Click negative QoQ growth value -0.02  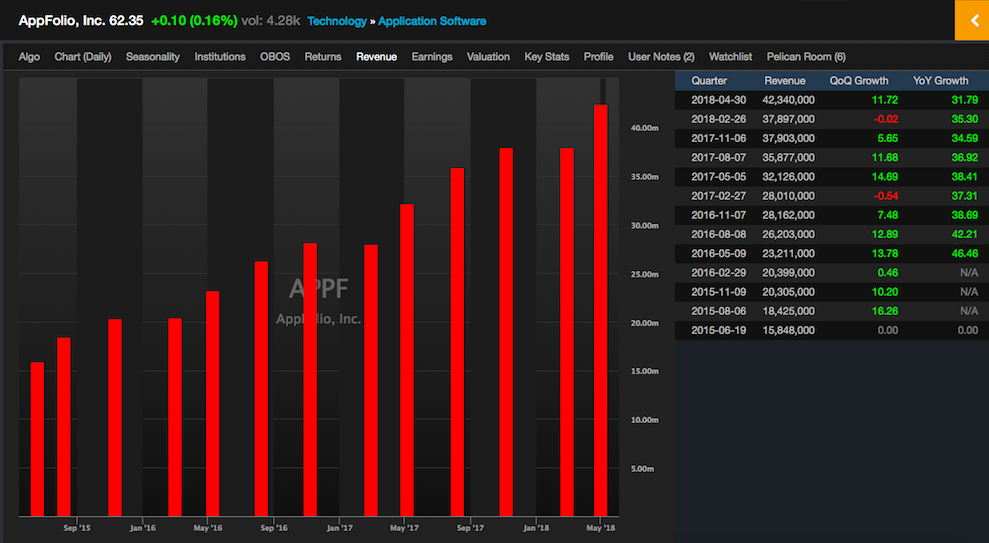[886, 119]
